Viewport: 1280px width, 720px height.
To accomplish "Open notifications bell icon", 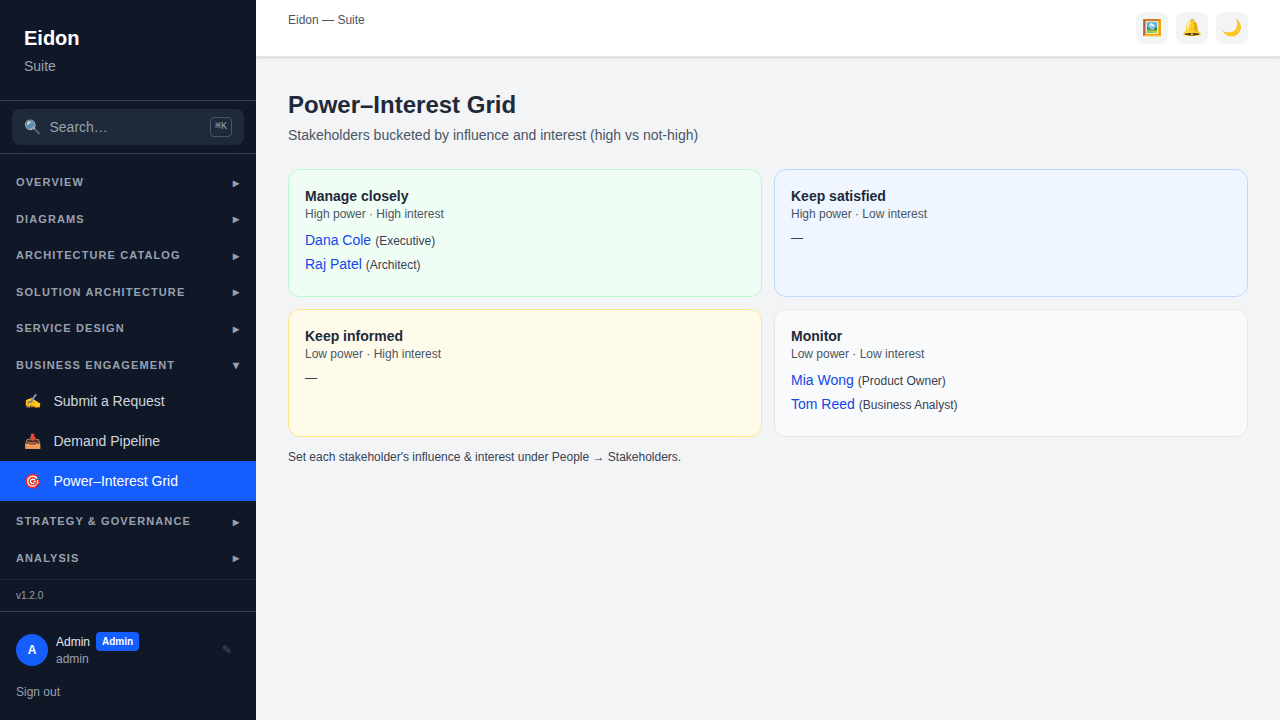I will (1192, 28).
